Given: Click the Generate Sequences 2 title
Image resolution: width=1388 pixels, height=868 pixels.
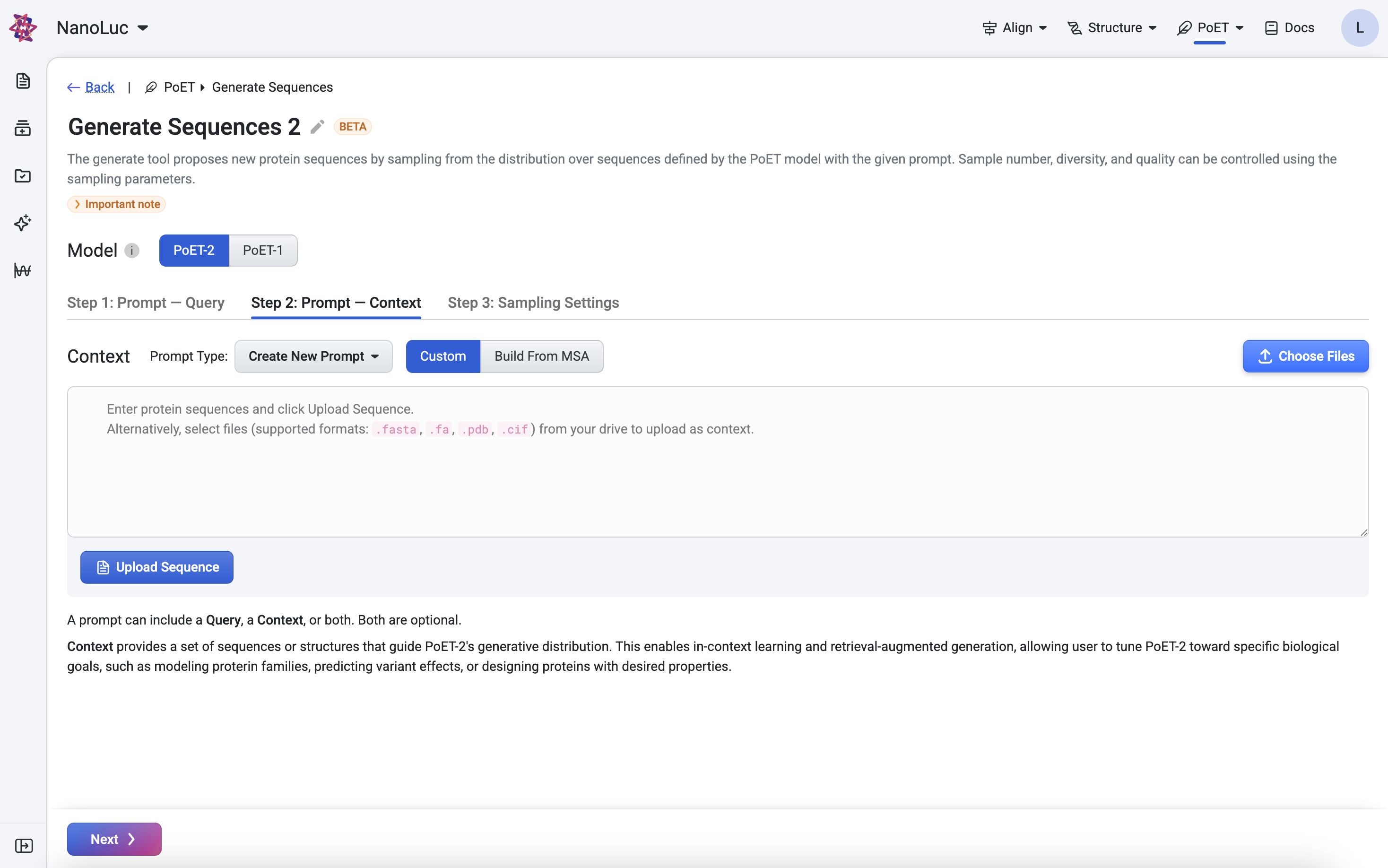Looking at the screenshot, I should (x=184, y=127).
